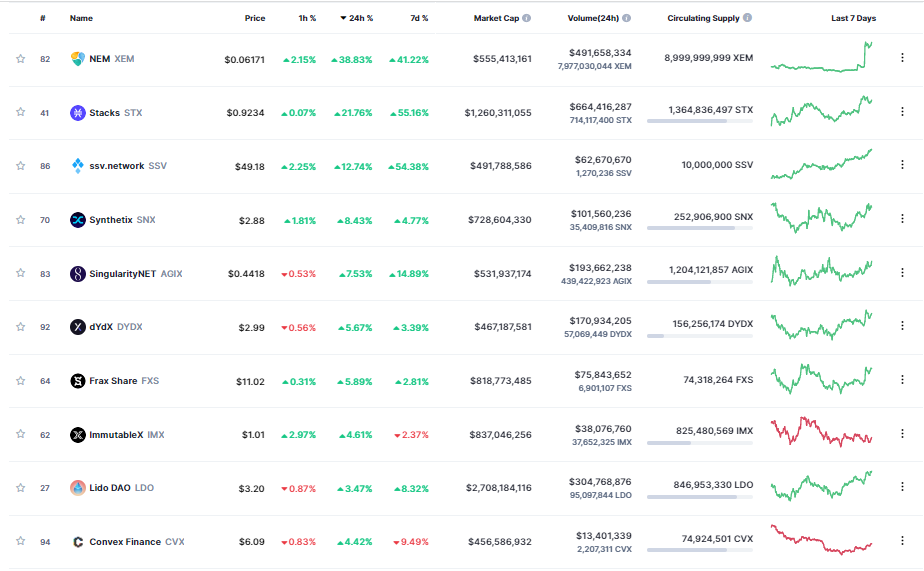Expand three-dot menu on Synthetix row

(x=902, y=219)
